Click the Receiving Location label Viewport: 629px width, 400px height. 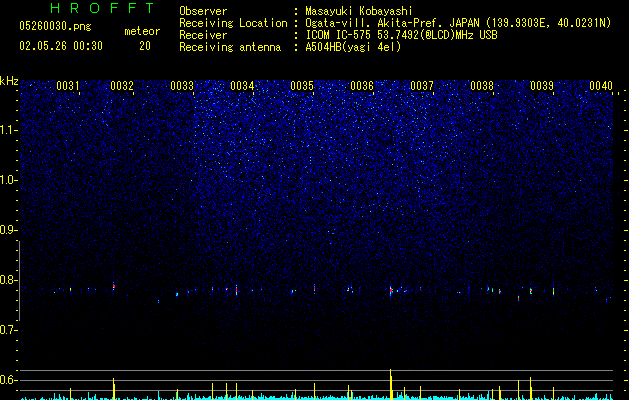[x=233, y=23]
